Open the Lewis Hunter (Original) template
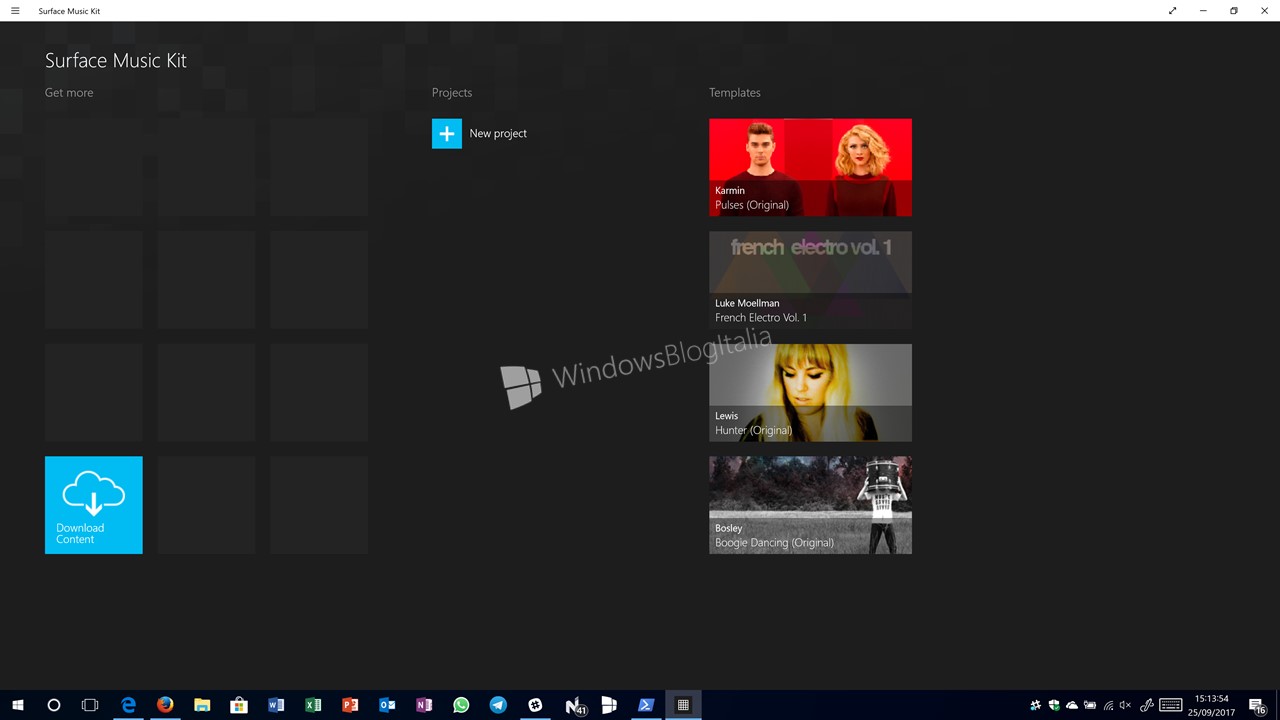 click(x=810, y=392)
